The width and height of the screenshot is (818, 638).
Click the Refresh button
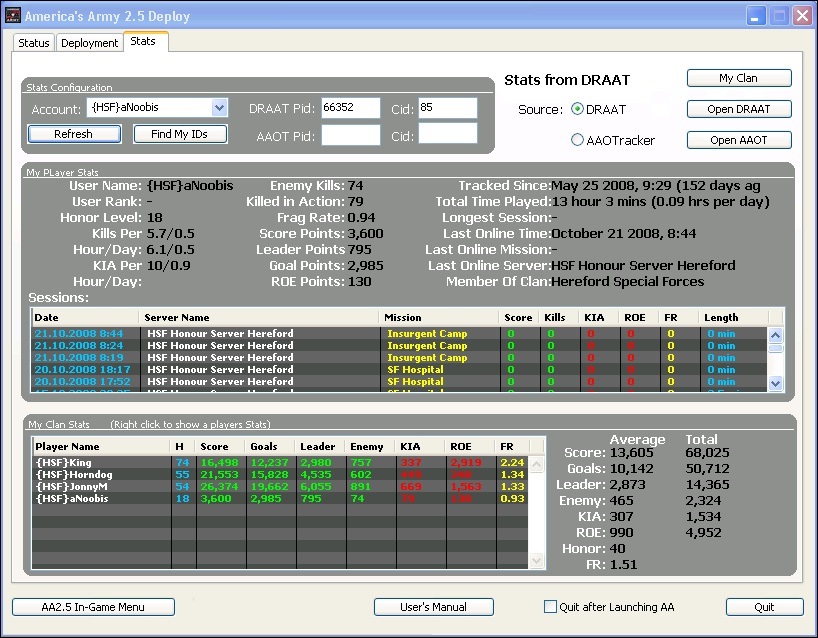pos(74,134)
